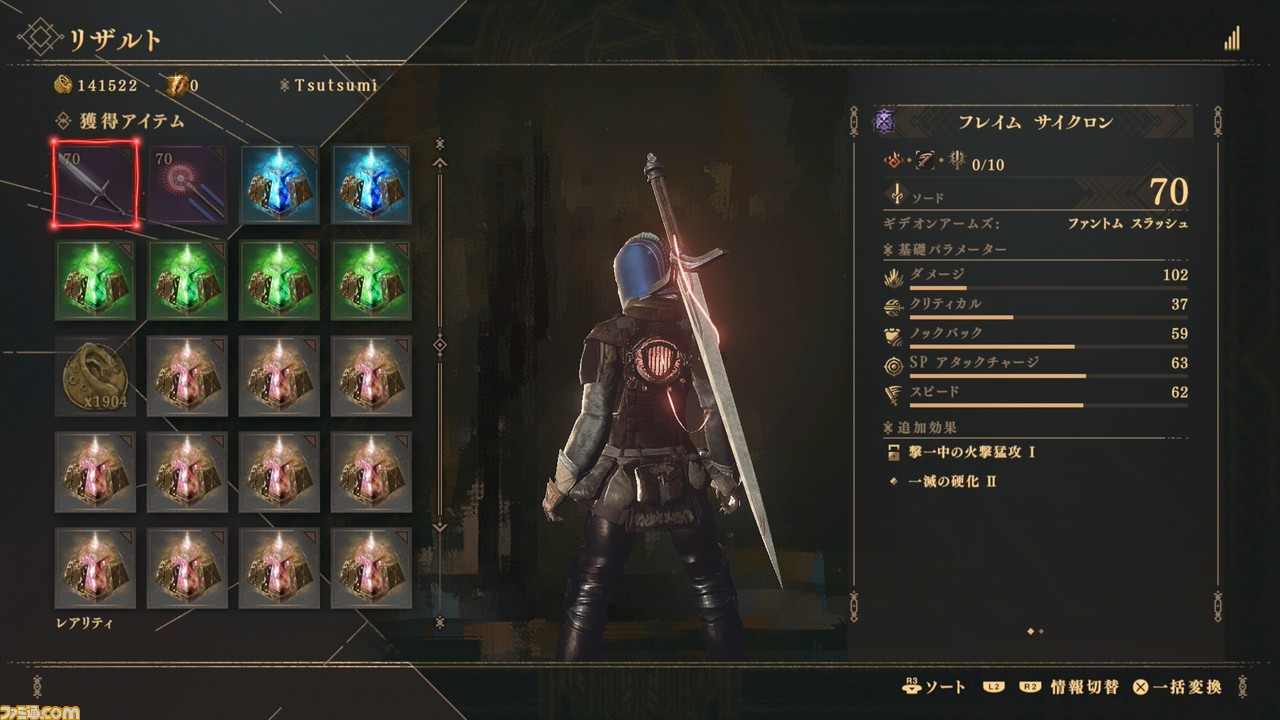1280x720 pixels.
Task: Click the gold currency icon 141522
Action: point(63,86)
